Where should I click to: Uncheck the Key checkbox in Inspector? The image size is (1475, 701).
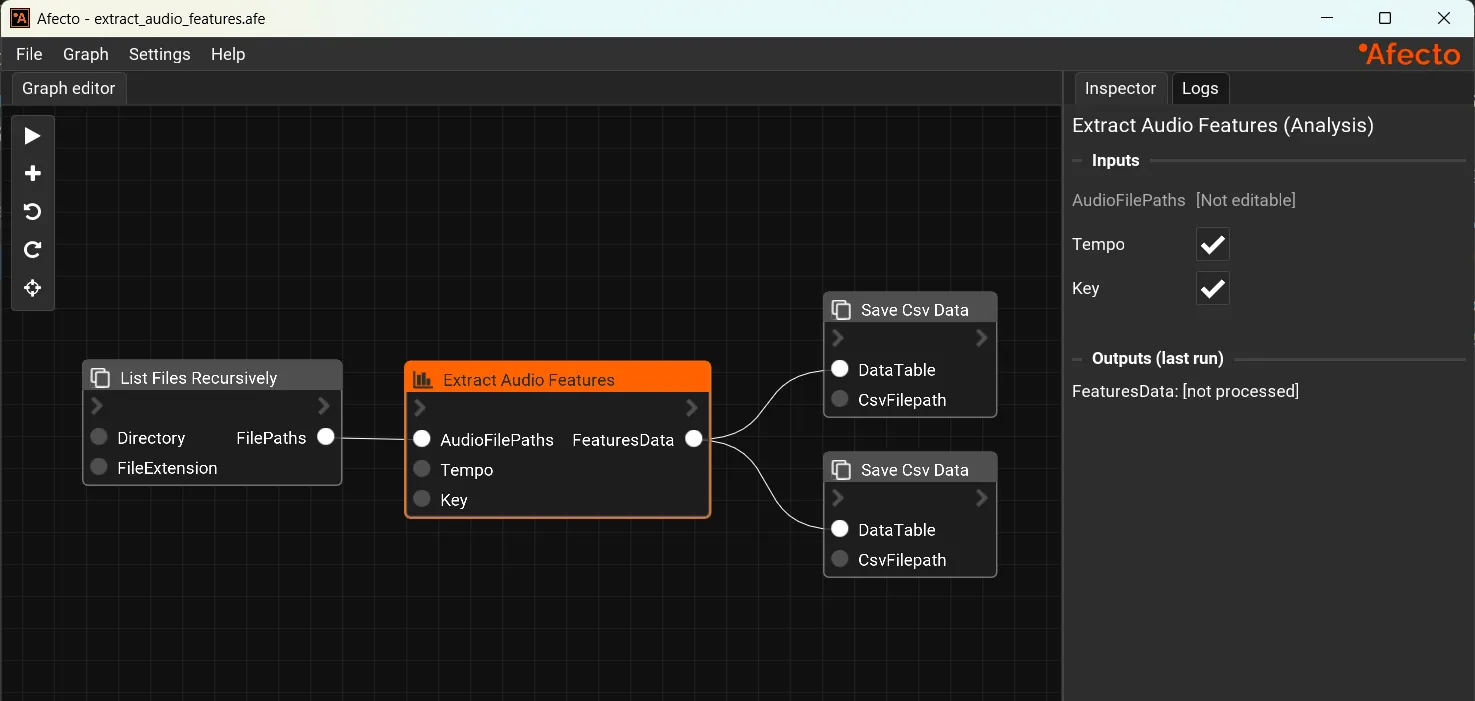pos(1213,288)
